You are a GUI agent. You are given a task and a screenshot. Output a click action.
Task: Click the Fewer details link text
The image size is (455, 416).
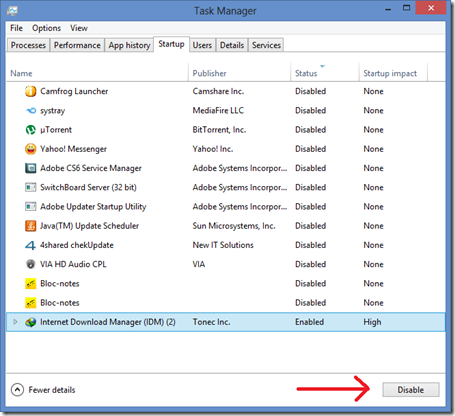[x=52, y=390]
